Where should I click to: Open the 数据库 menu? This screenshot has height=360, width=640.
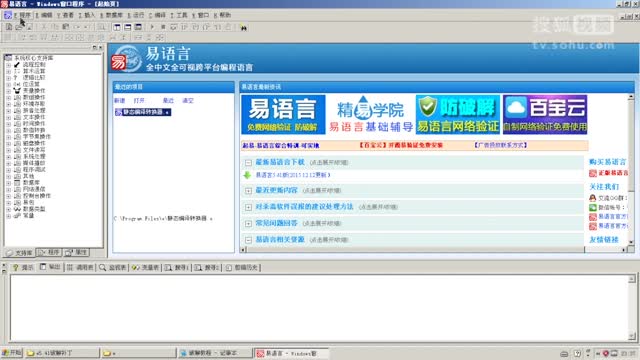pos(111,15)
